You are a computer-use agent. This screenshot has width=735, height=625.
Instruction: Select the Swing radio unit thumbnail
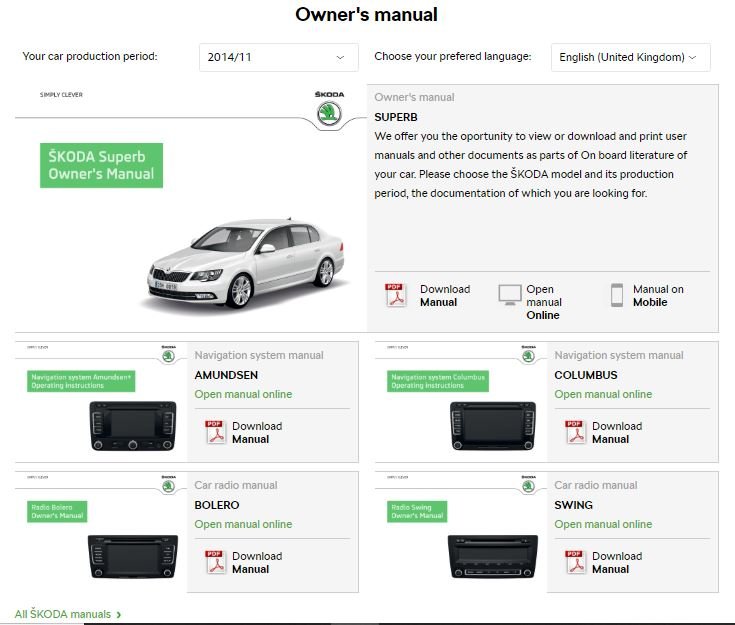tap(493, 557)
